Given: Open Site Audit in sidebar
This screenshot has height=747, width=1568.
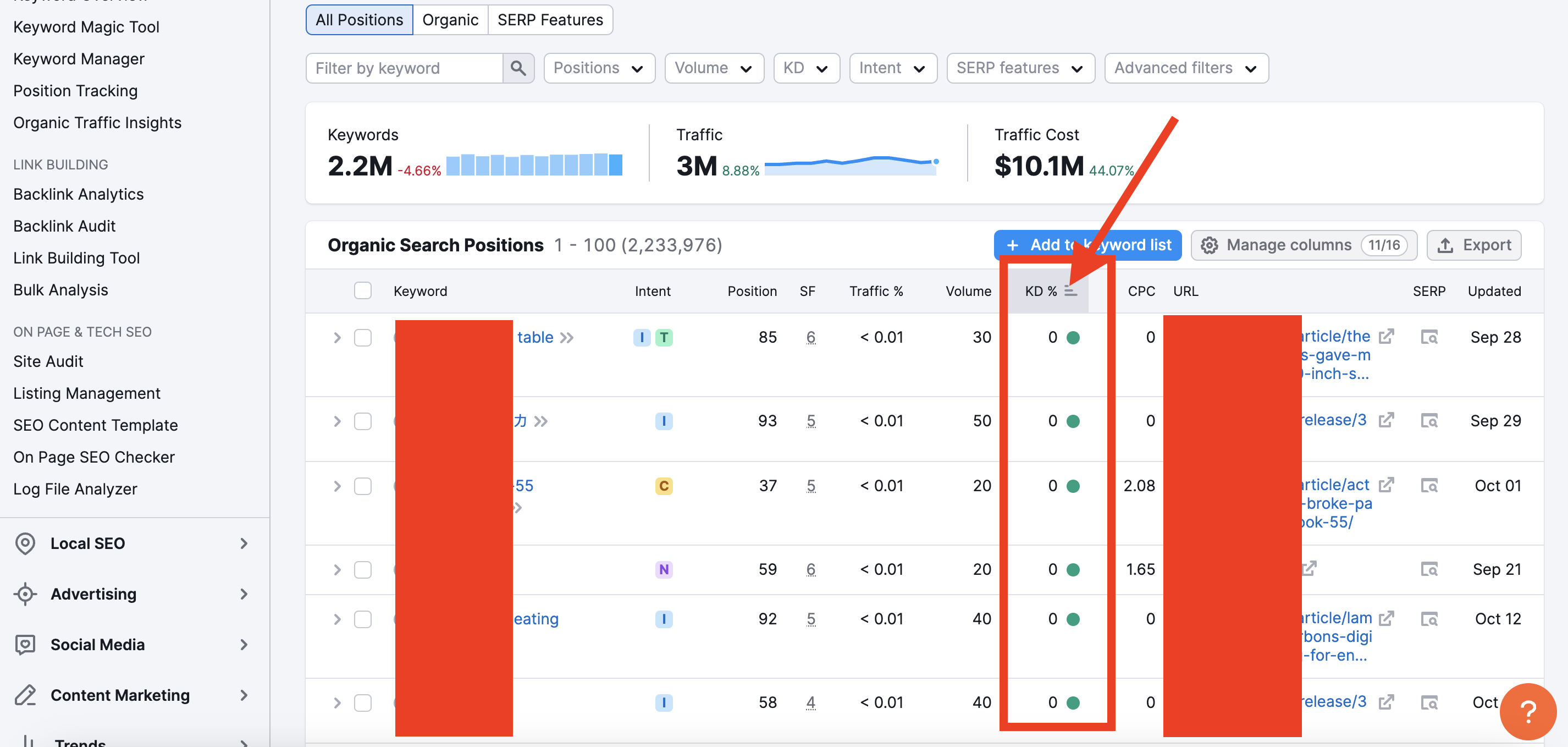Looking at the screenshot, I should click(x=48, y=361).
